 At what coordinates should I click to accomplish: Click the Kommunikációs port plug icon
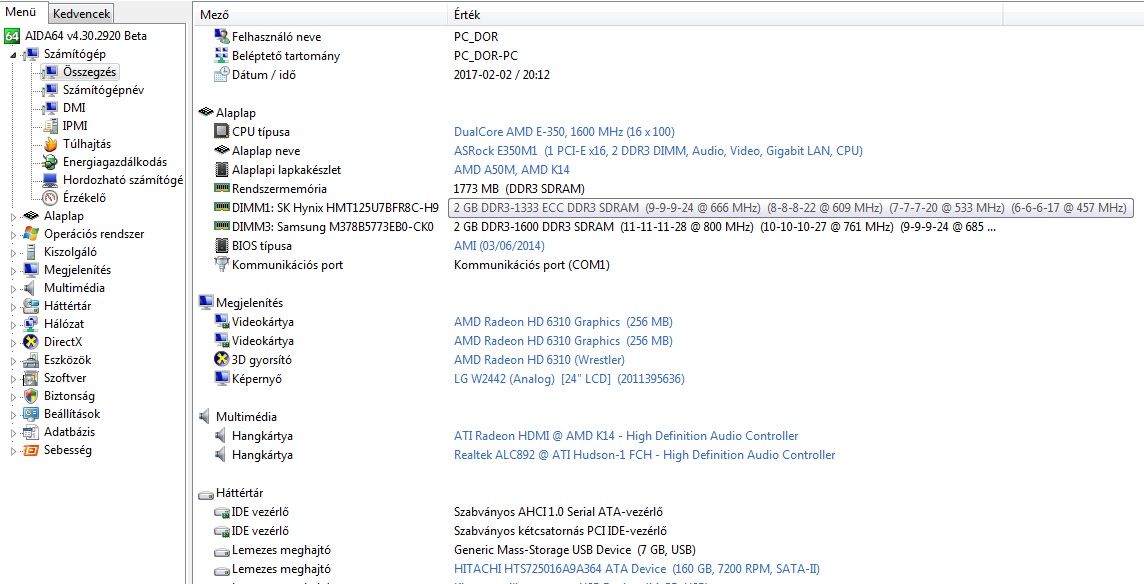222,264
